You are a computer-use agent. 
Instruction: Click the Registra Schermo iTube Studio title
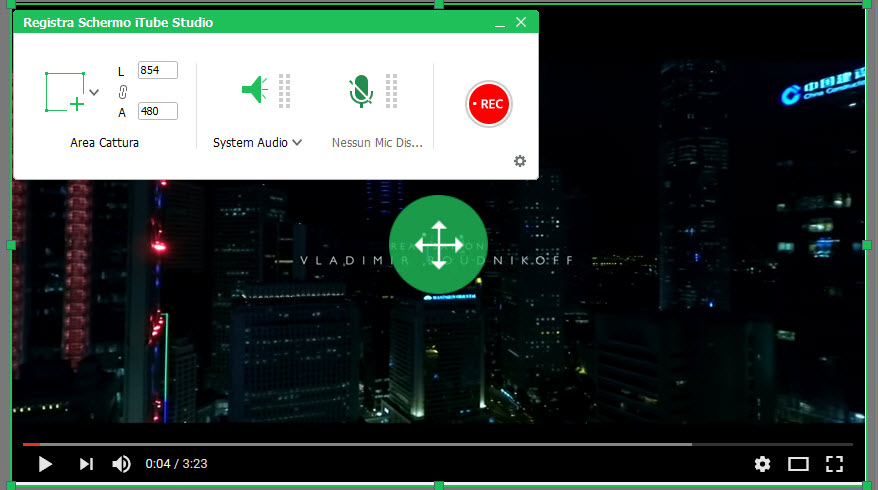pos(118,22)
